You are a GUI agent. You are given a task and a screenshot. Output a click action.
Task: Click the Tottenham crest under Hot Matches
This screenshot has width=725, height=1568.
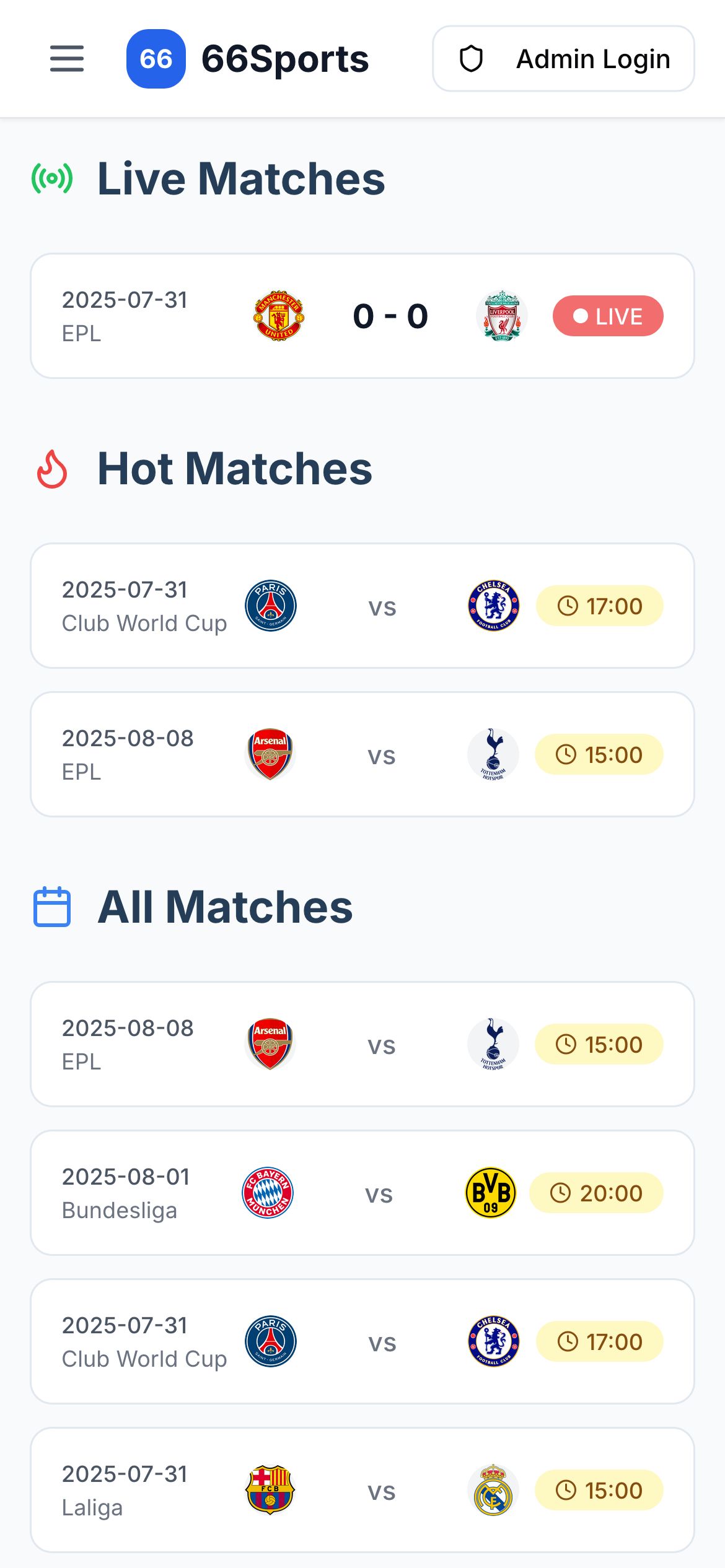point(493,754)
